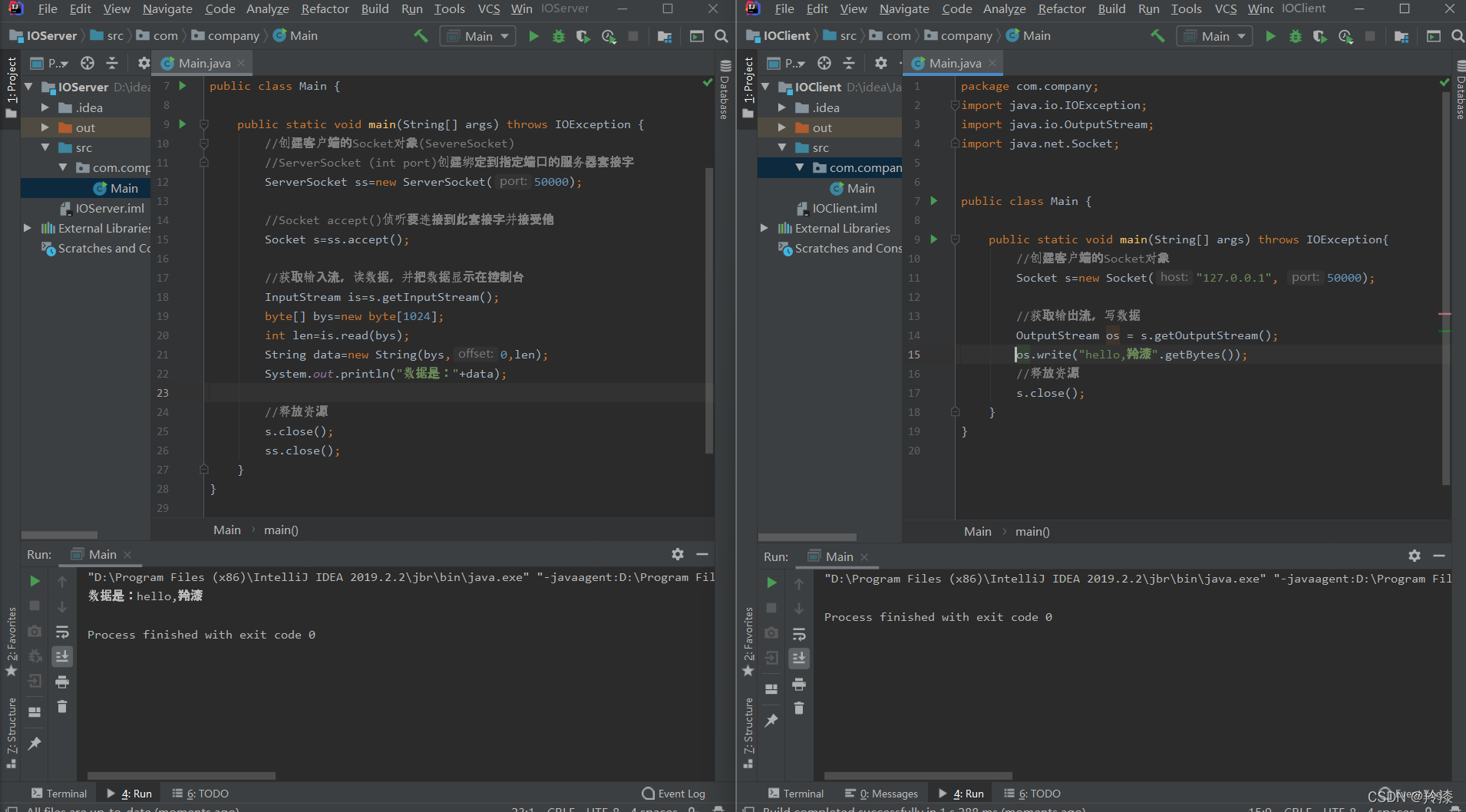Locate current file in IOClient project panel

(x=824, y=63)
